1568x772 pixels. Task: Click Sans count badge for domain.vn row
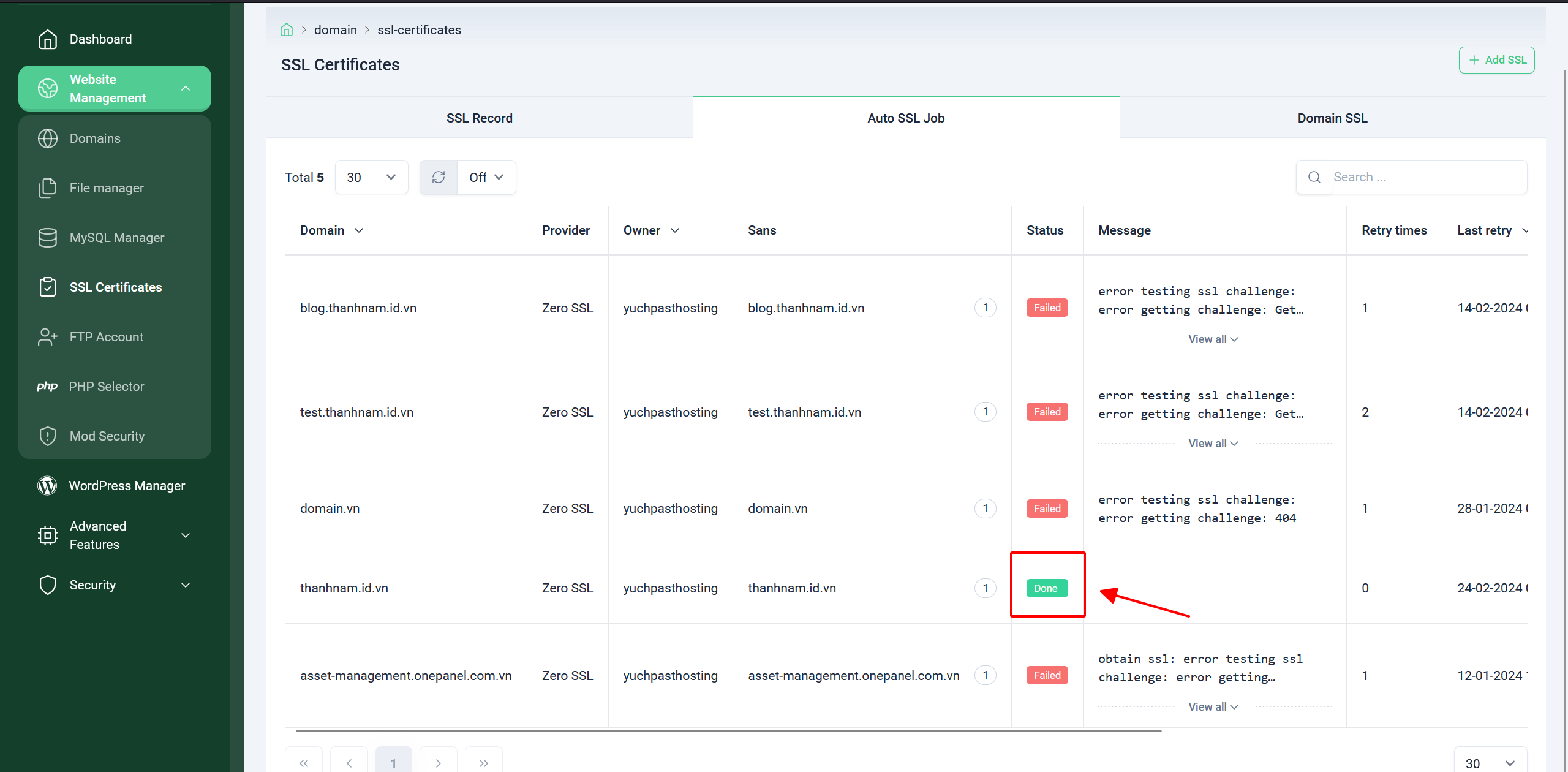click(x=986, y=509)
